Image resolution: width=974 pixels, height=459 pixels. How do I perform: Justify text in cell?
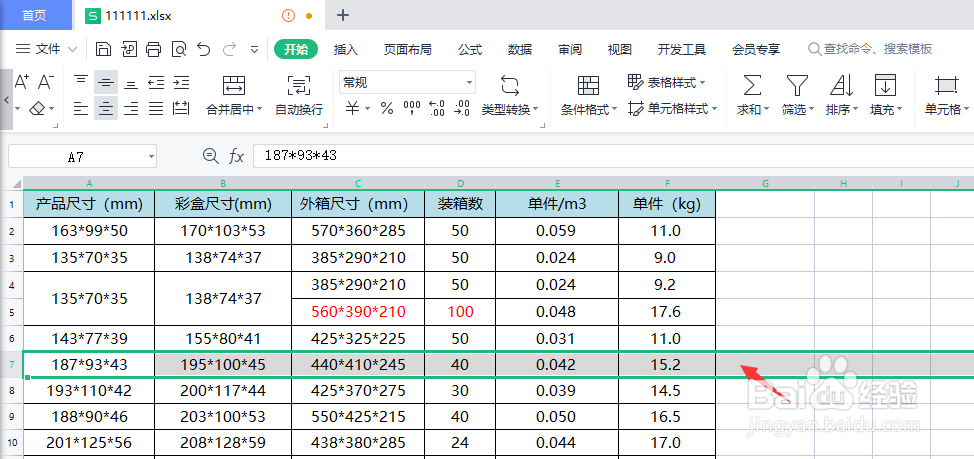[156, 109]
